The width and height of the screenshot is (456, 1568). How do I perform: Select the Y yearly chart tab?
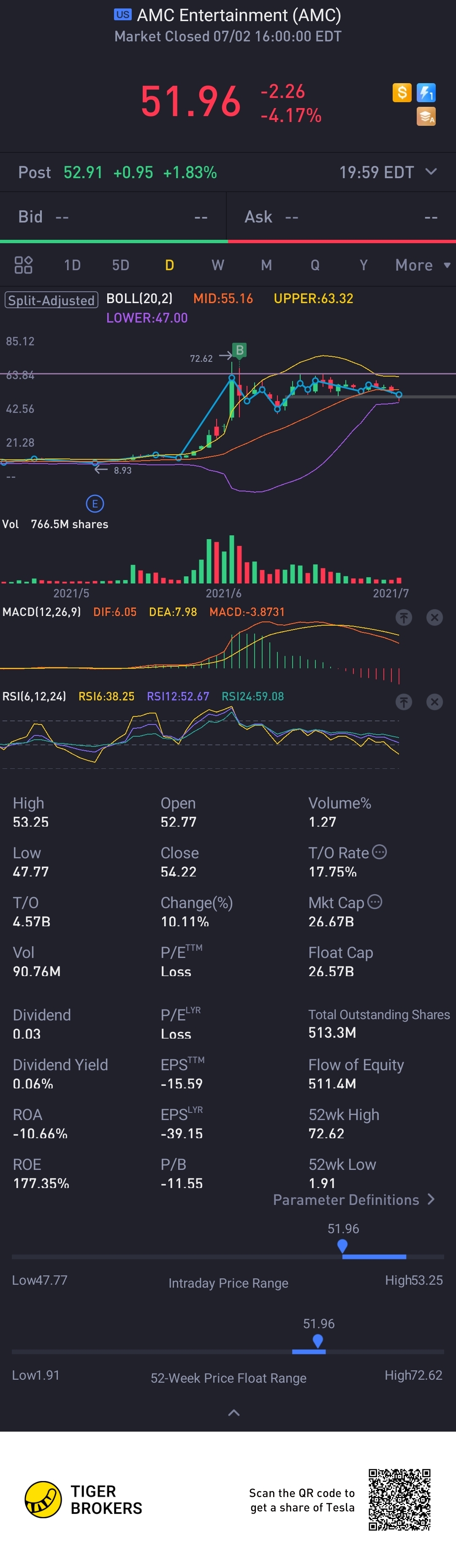pos(364,265)
